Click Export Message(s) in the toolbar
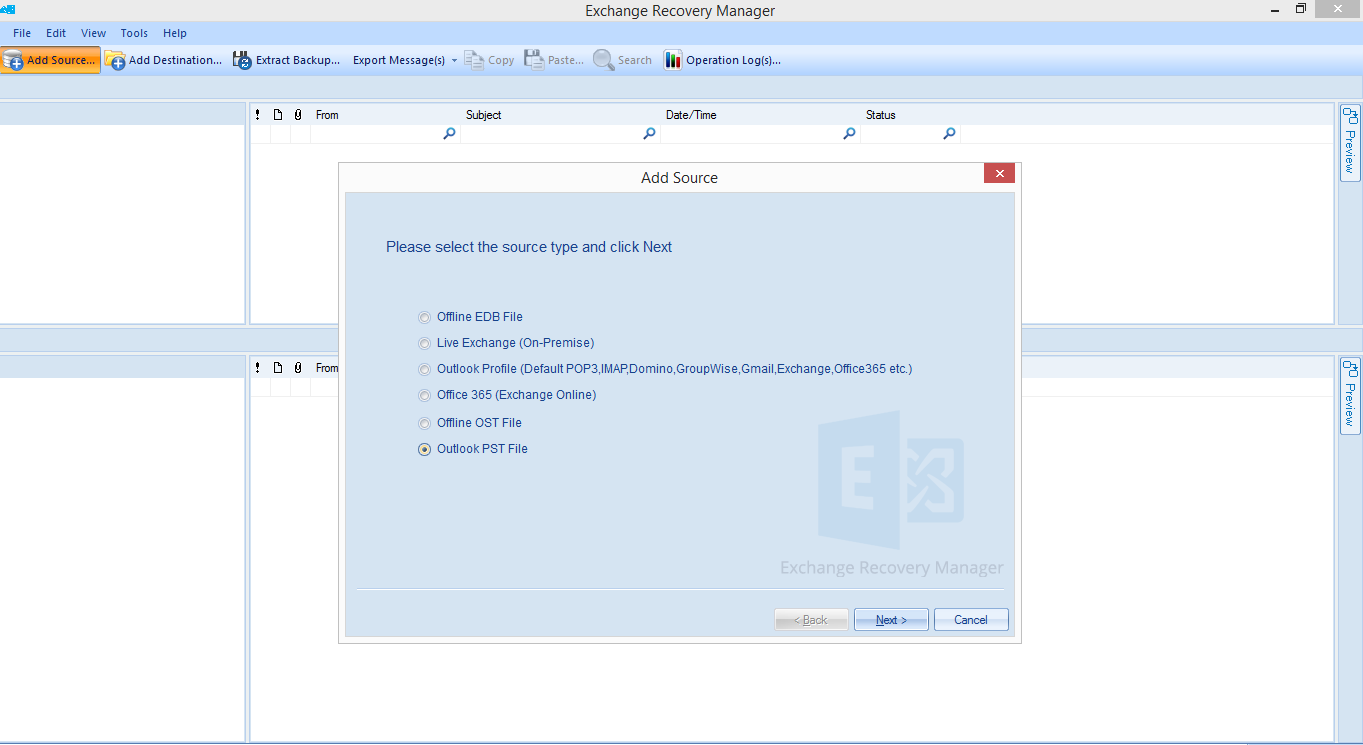1363x745 pixels. click(399, 60)
